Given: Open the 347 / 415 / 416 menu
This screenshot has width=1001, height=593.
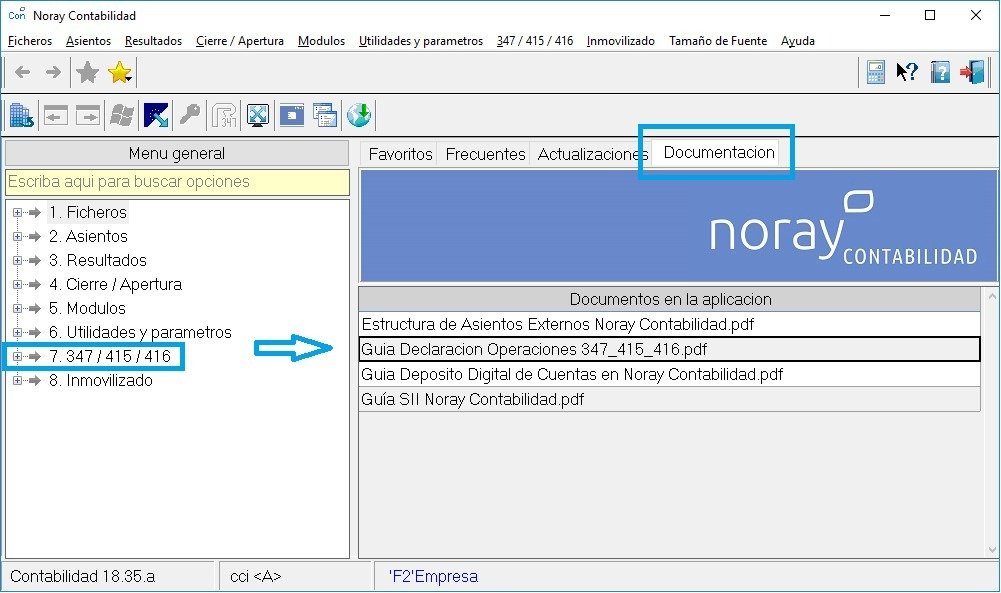Looking at the screenshot, I should 535,41.
